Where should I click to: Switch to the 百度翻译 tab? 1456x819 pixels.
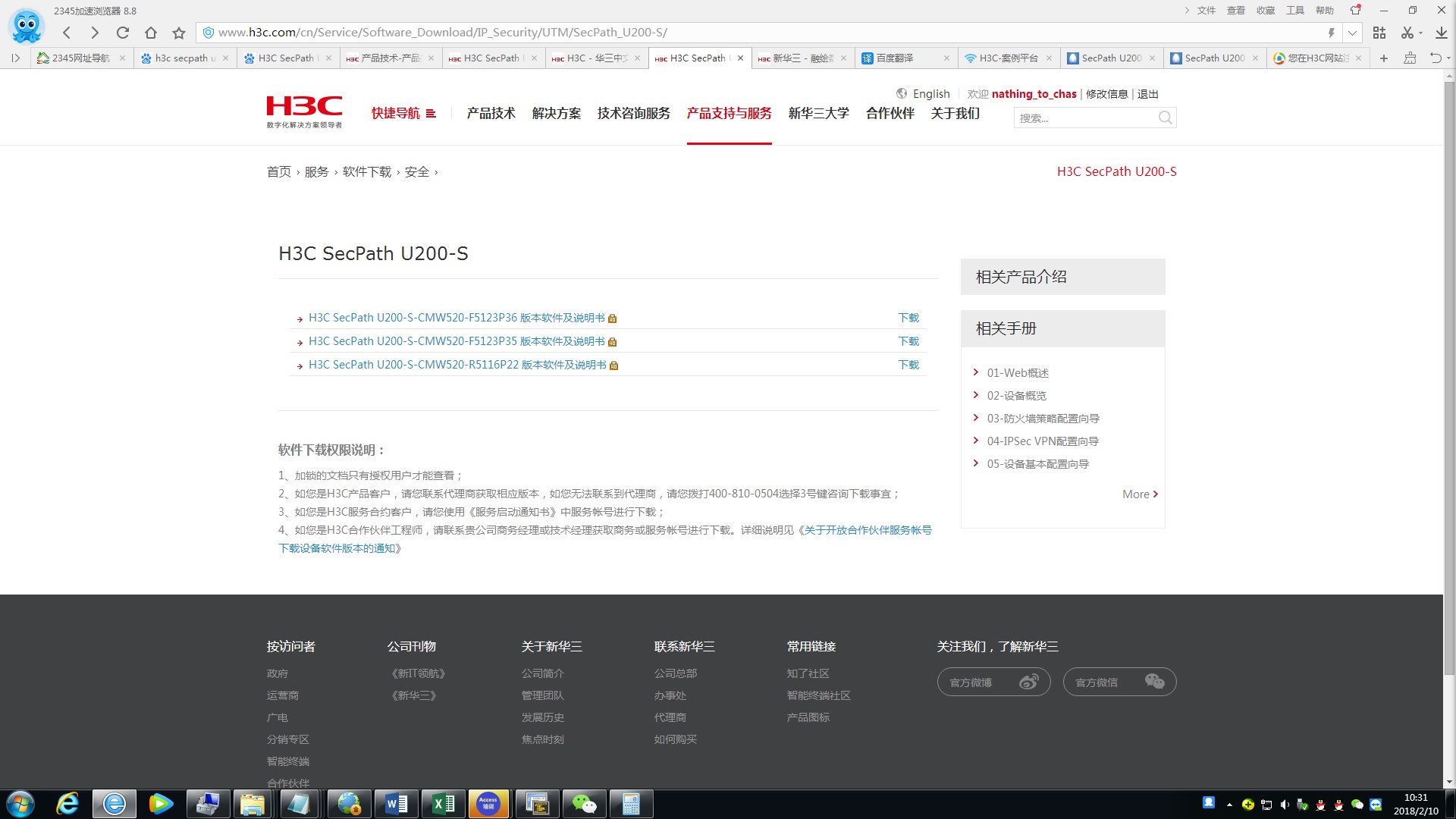tap(895, 58)
